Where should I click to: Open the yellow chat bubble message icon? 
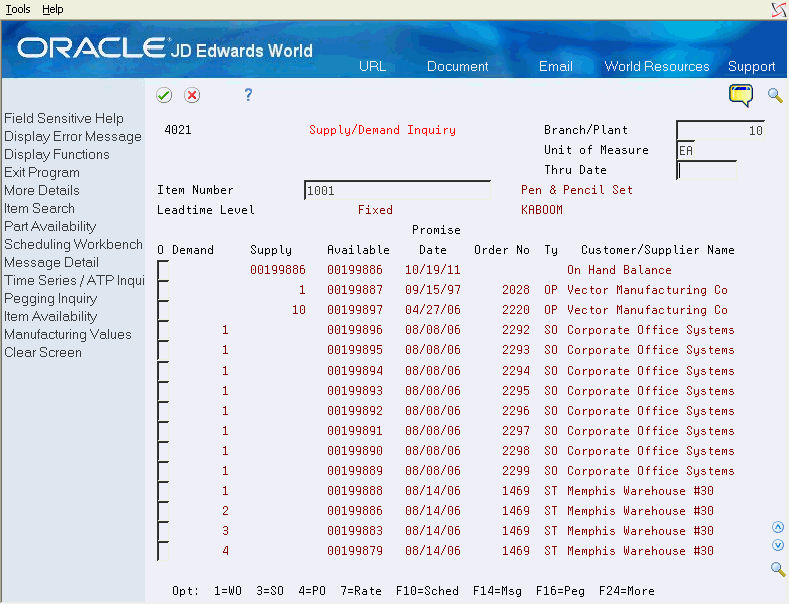(741, 96)
